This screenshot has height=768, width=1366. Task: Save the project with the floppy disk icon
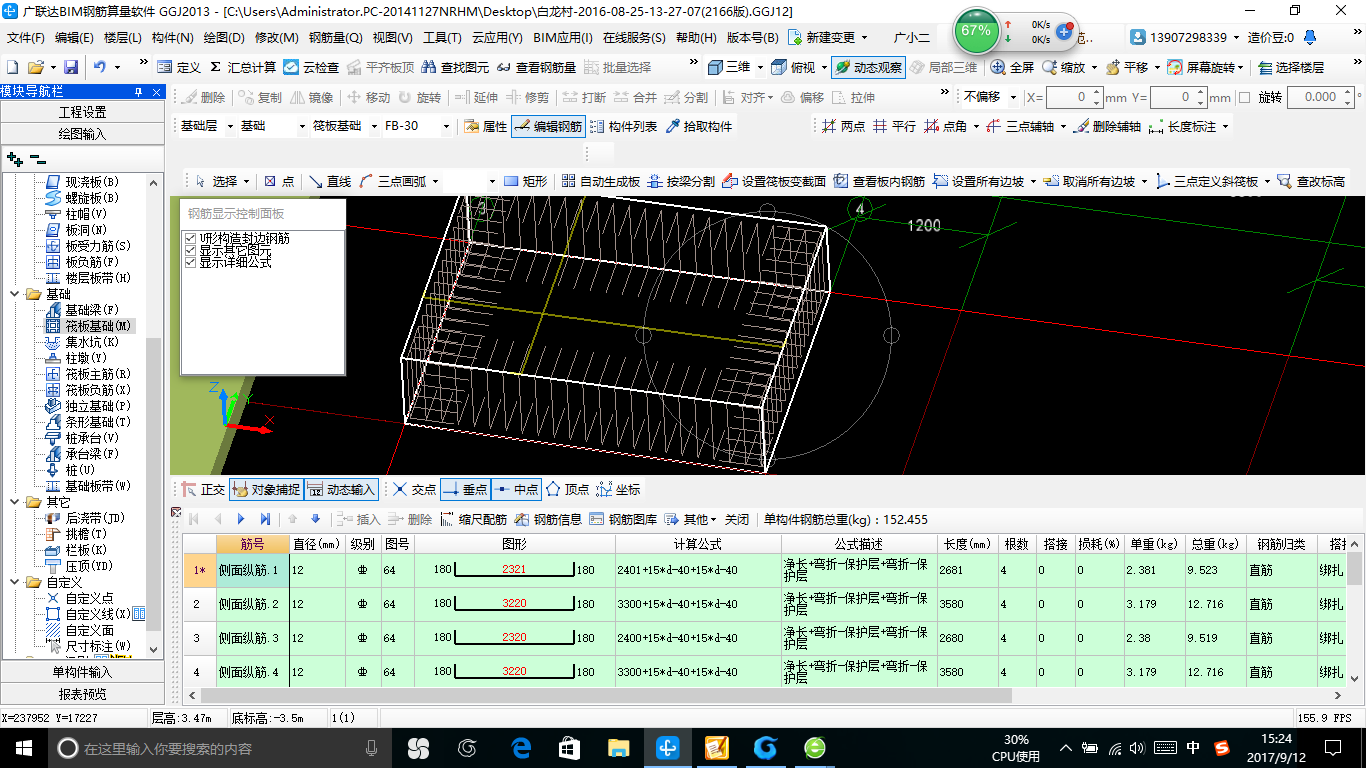(71, 67)
